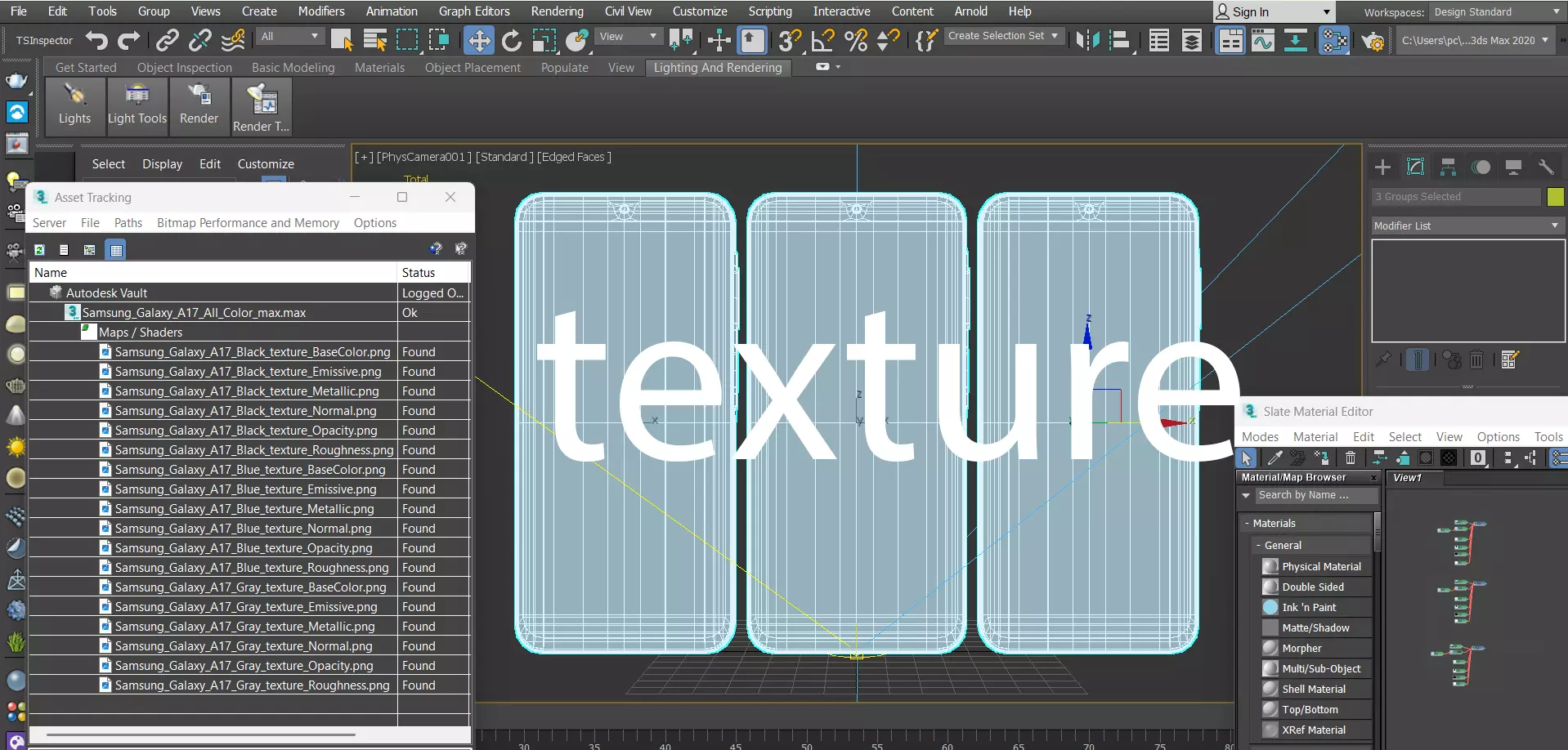Open the Modifier List dropdown
This screenshot has height=750, width=1568.
tap(1467, 225)
